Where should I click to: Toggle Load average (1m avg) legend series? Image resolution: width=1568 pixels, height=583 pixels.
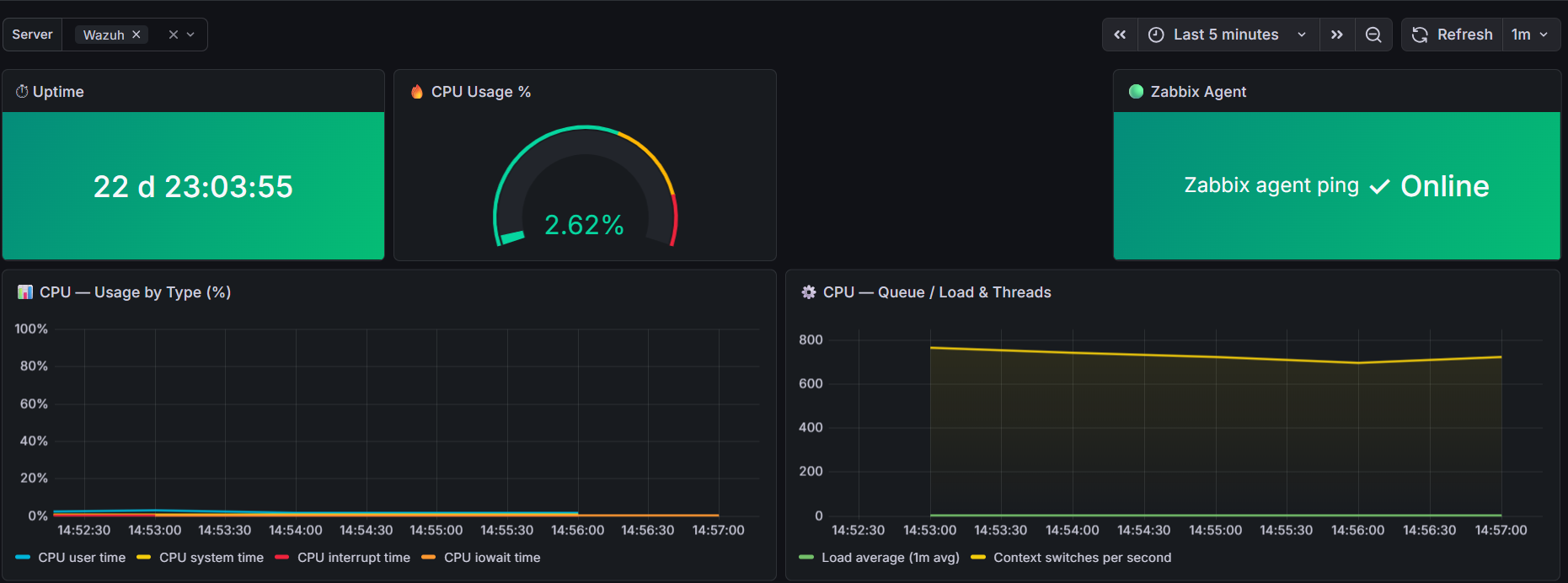click(x=880, y=558)
